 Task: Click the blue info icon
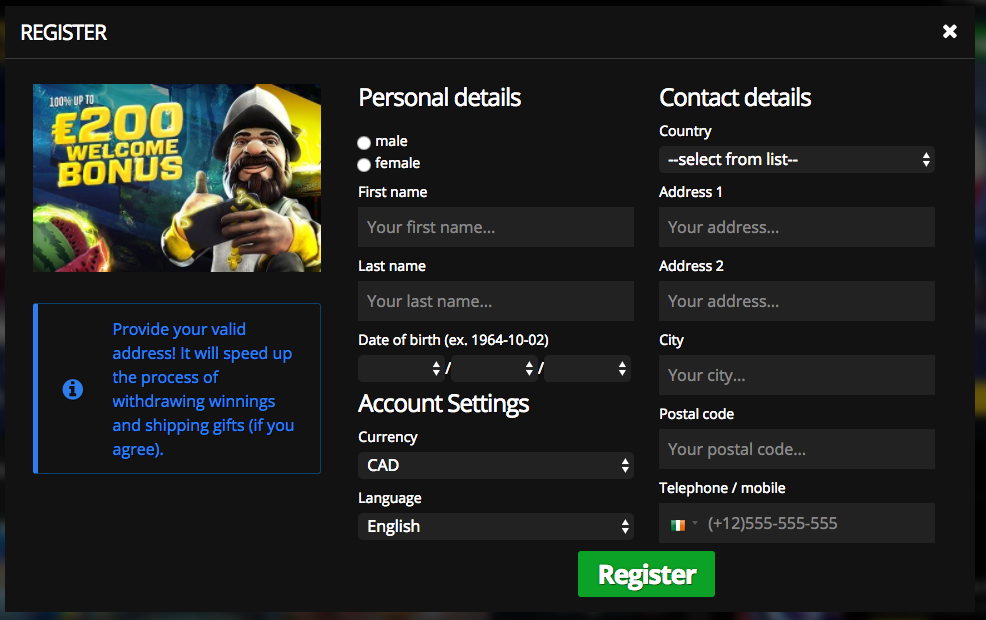coord(72,389)
